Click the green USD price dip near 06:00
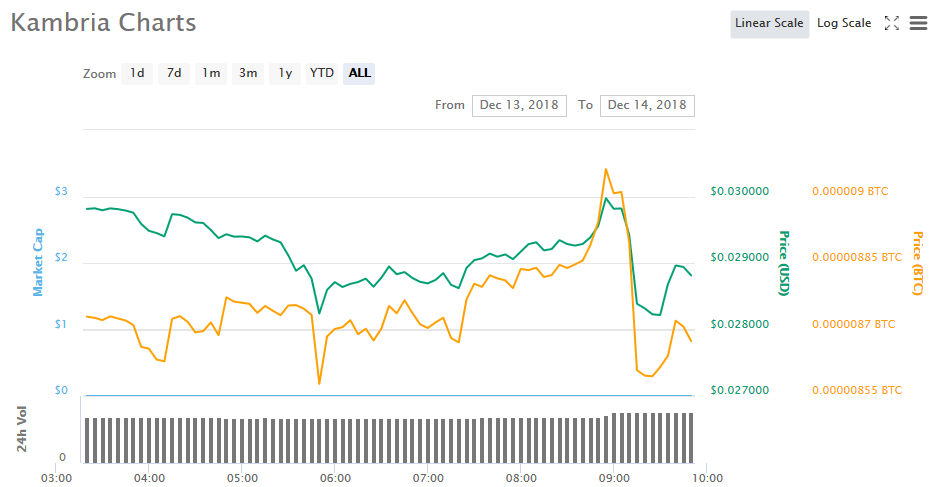The image size is (940, 487). [x=320, y=313]
